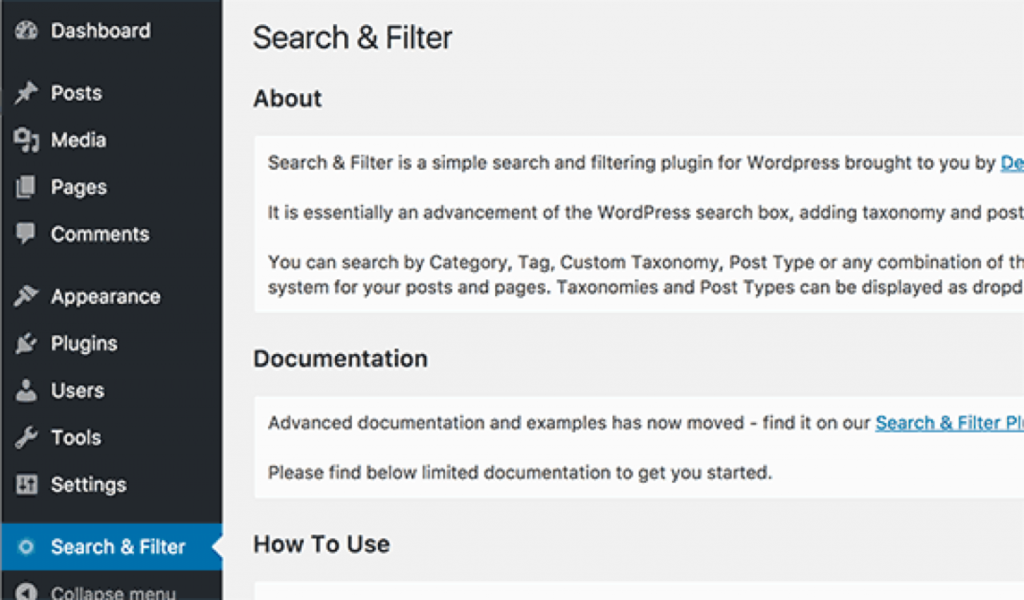1024x600 pixels.
Task: Click the Pages document icon
Action: pyautogui.click(x=27, y=187)
